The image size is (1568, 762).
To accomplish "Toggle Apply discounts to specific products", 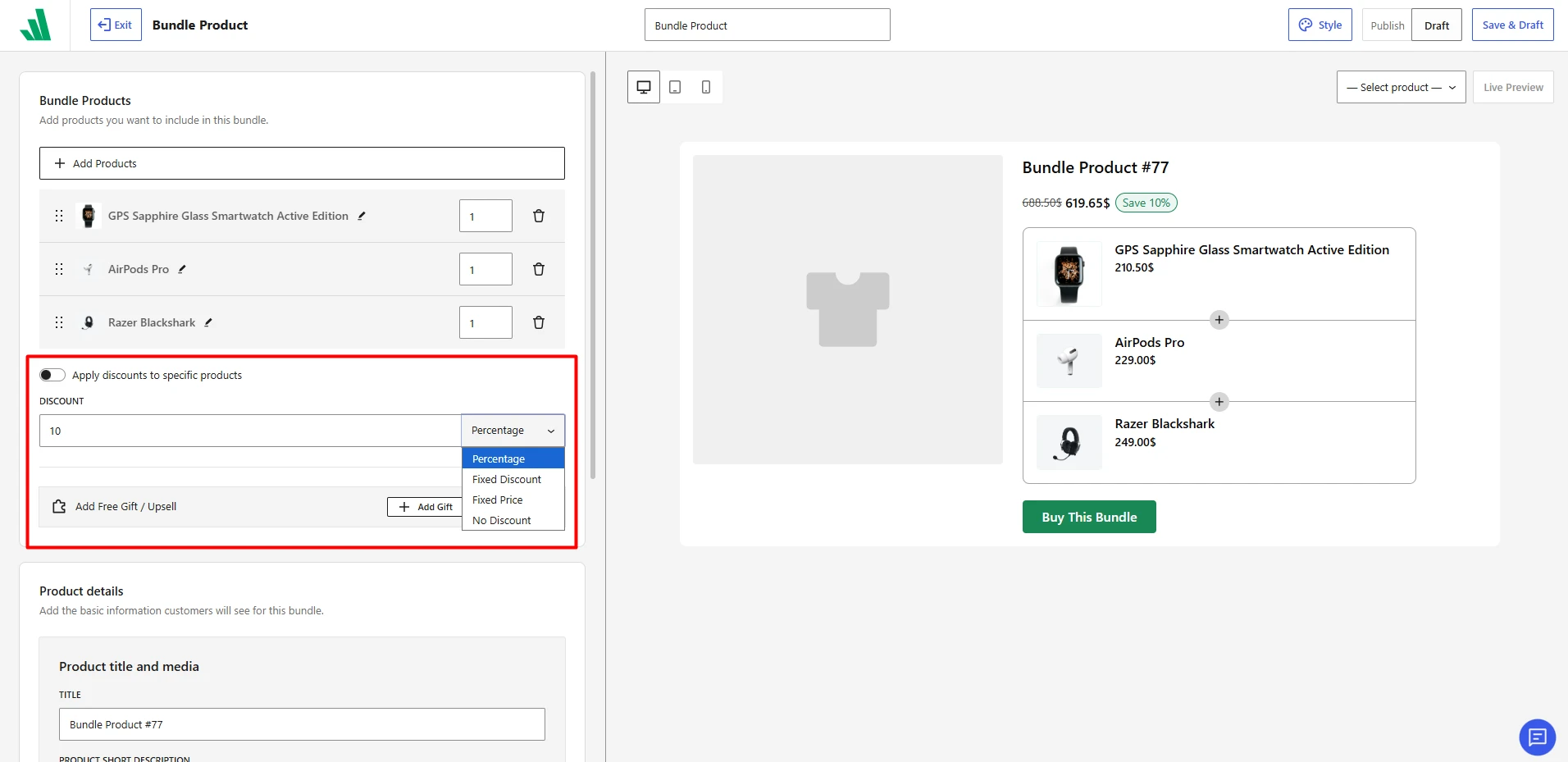I will click(x=52, y=375).
